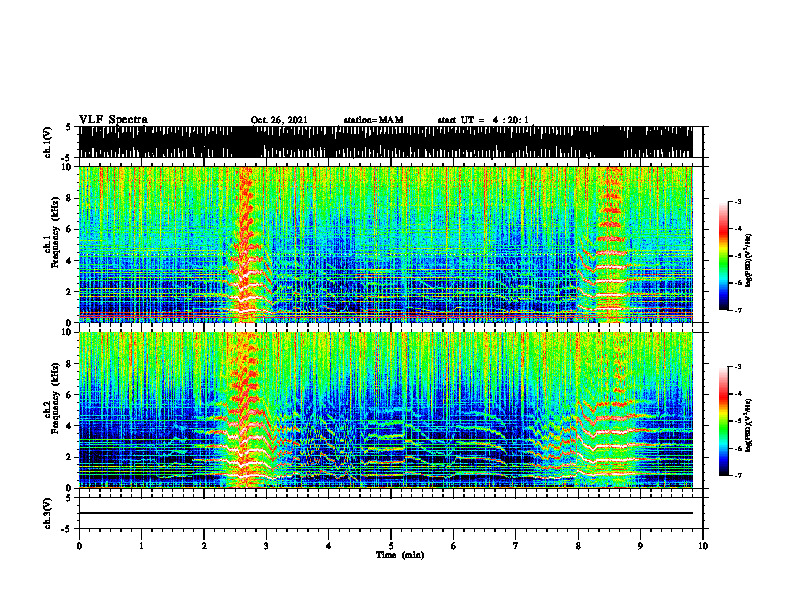Click time axis tick label "10" at axis end
This screenshot has height=612, width=792.
pos(703,546)
